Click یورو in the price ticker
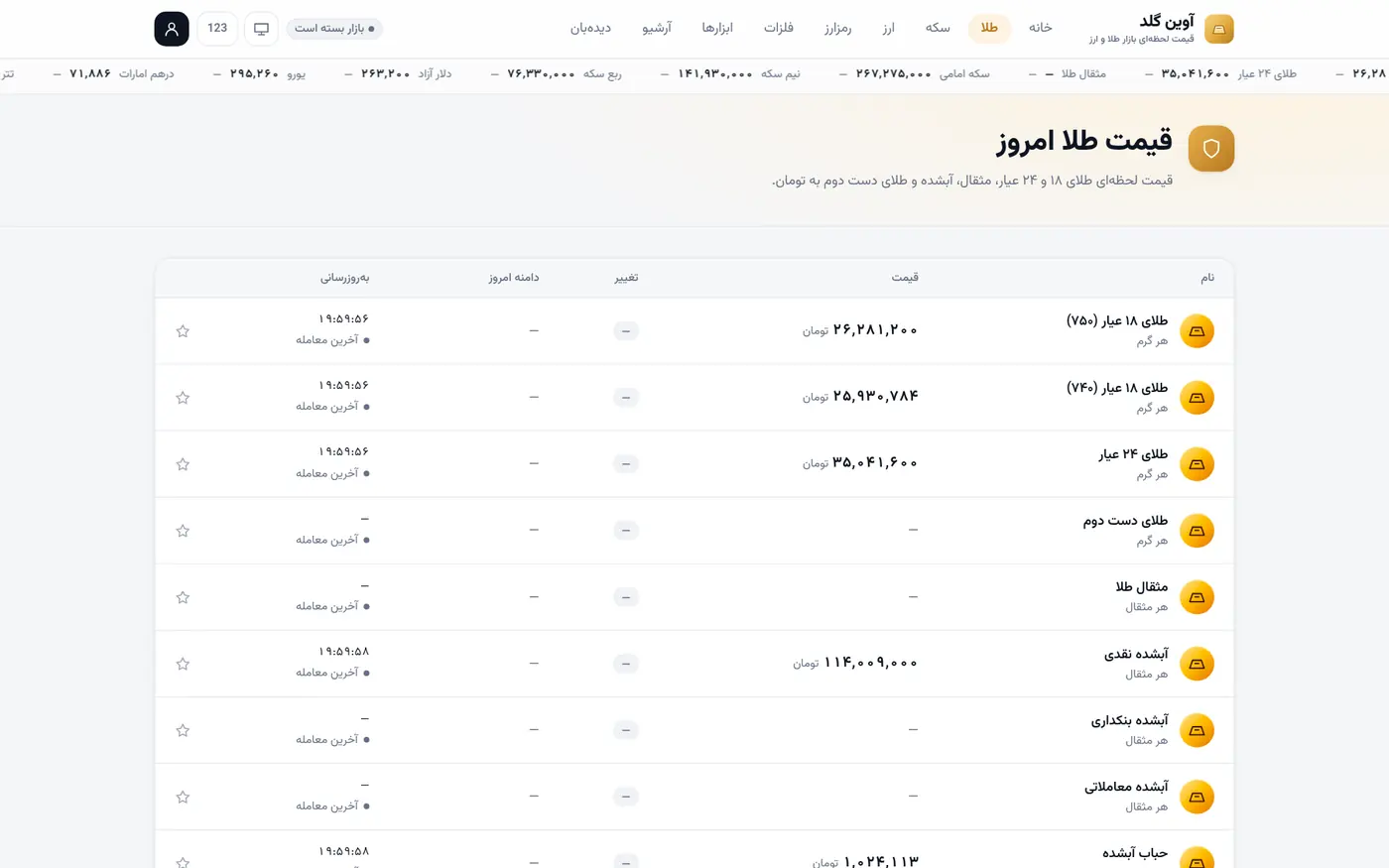This screenshot has height=868, width=1389. (297, 74)
